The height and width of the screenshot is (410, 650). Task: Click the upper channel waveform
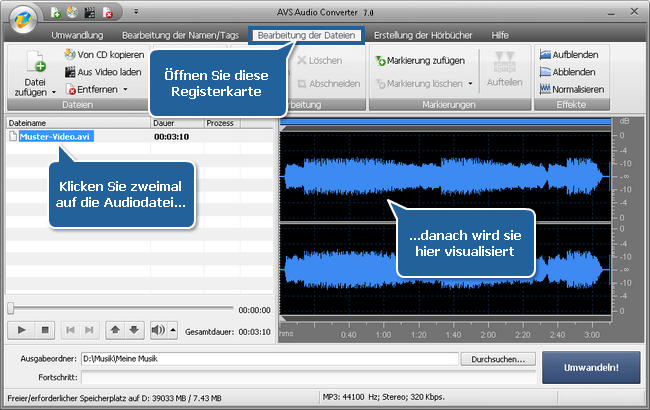click(445, 177)
